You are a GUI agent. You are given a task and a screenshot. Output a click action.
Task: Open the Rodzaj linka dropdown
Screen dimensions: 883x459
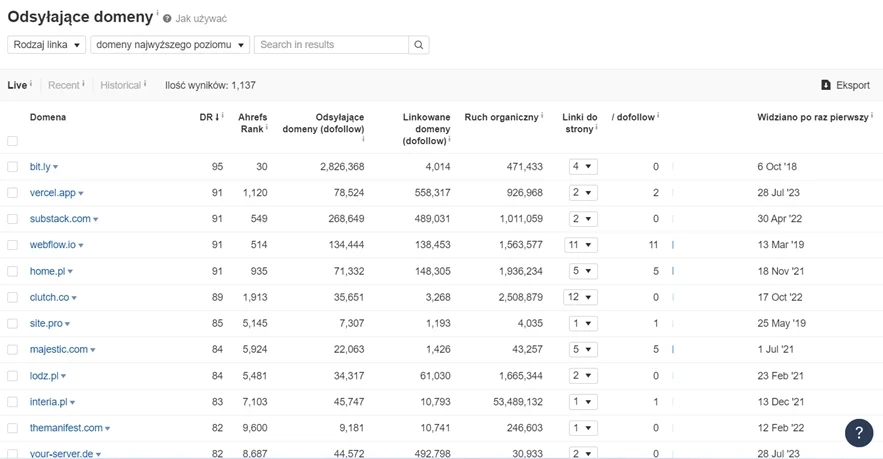47,45
